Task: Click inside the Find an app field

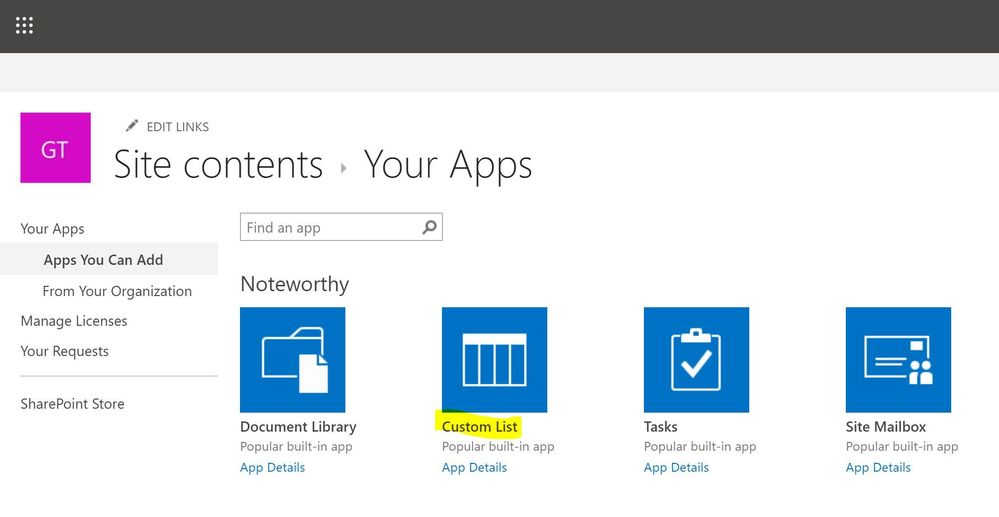Action: point(328,227)
